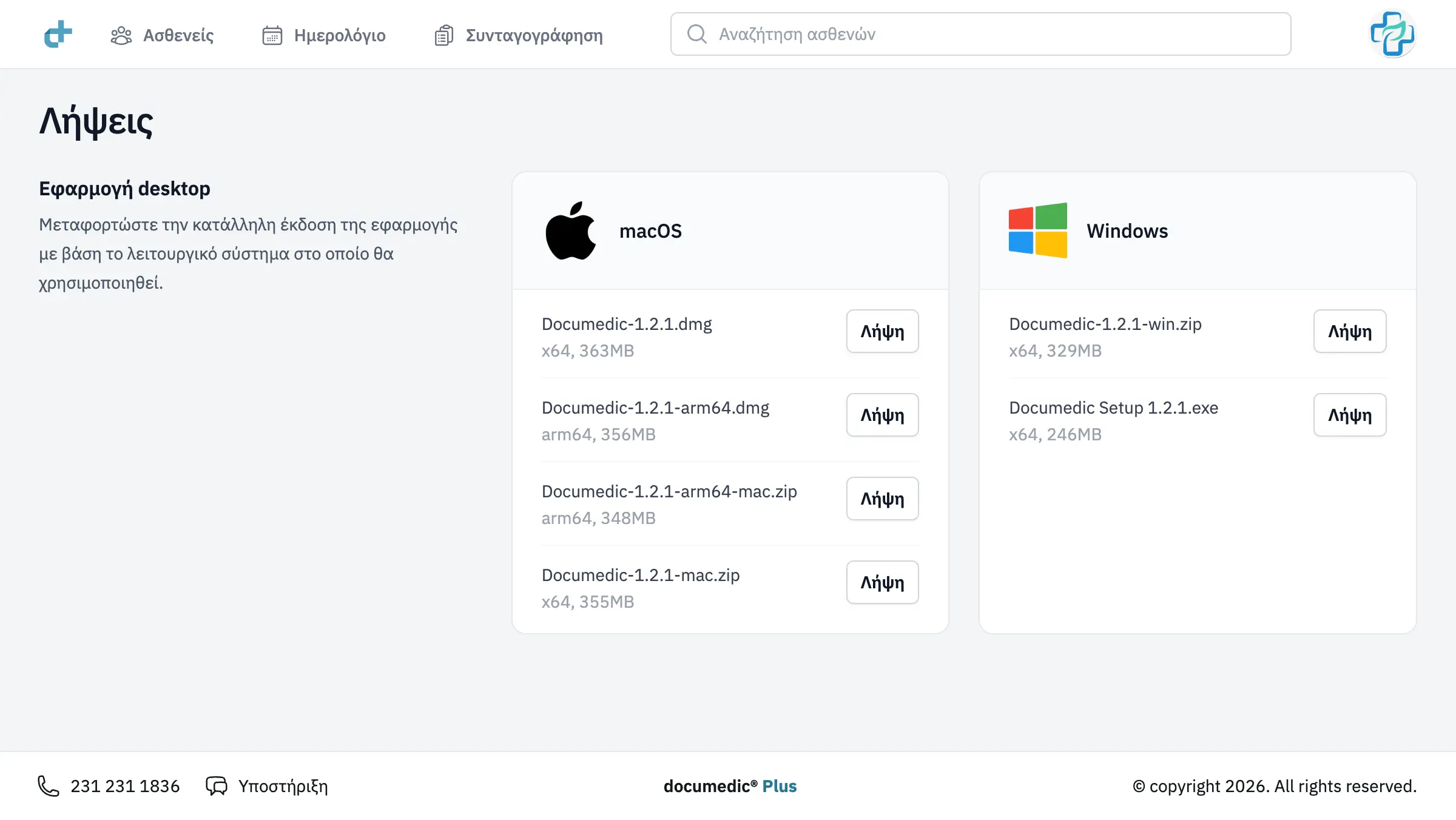Click the Apple macOS logo

(571, 230)
